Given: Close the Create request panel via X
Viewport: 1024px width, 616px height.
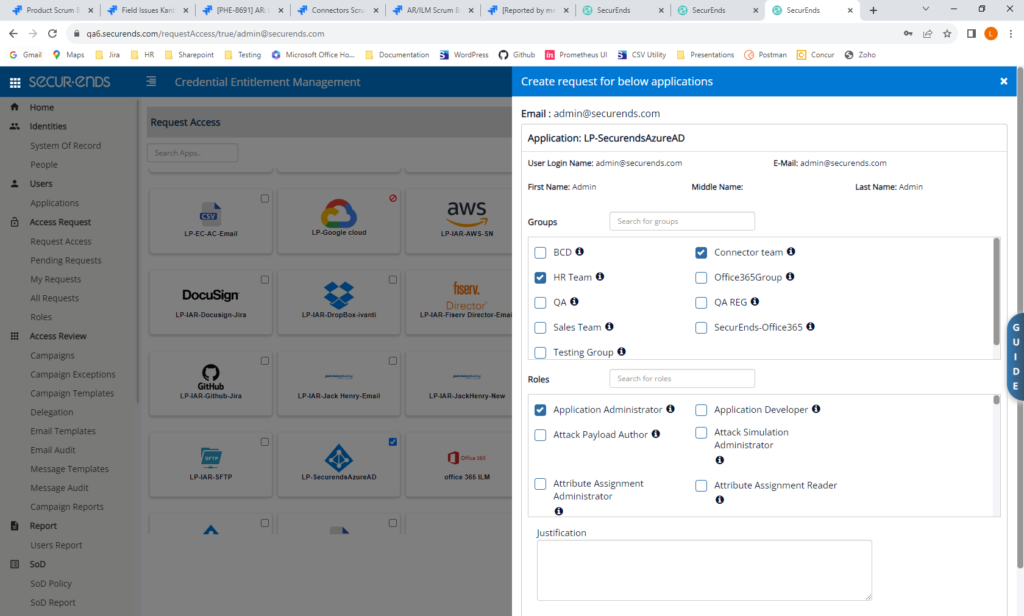Looking at the screenshot, I should pyautogui.click(x=1004, y=81).
